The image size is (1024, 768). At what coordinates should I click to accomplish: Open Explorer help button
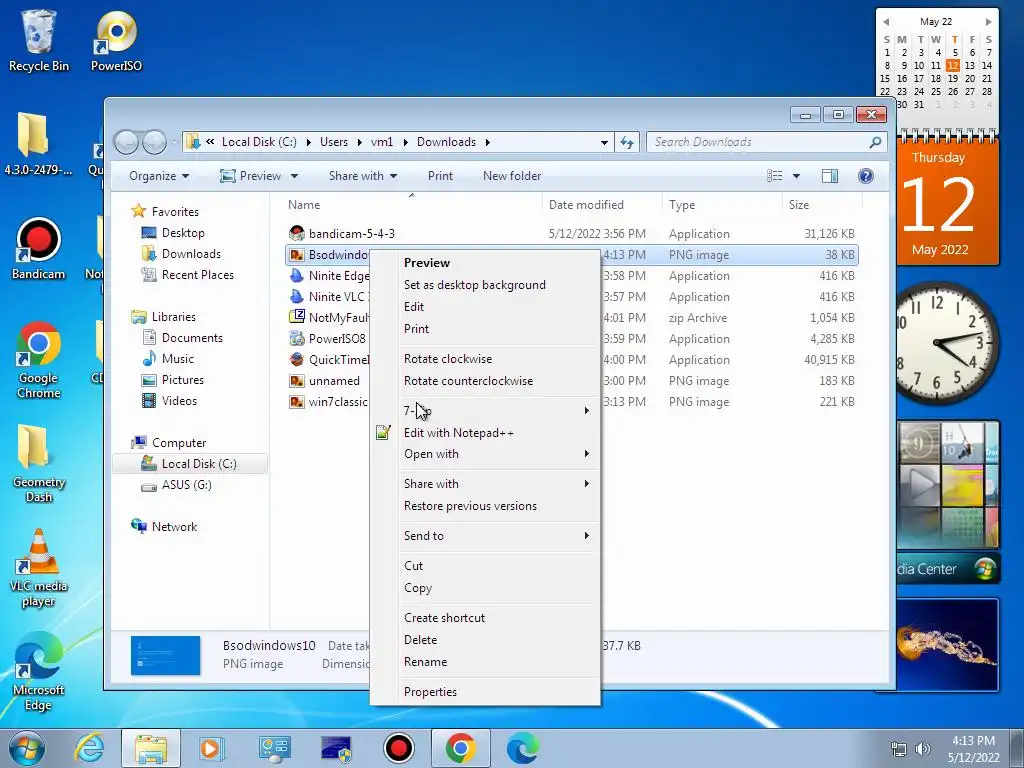coord(866,176)
